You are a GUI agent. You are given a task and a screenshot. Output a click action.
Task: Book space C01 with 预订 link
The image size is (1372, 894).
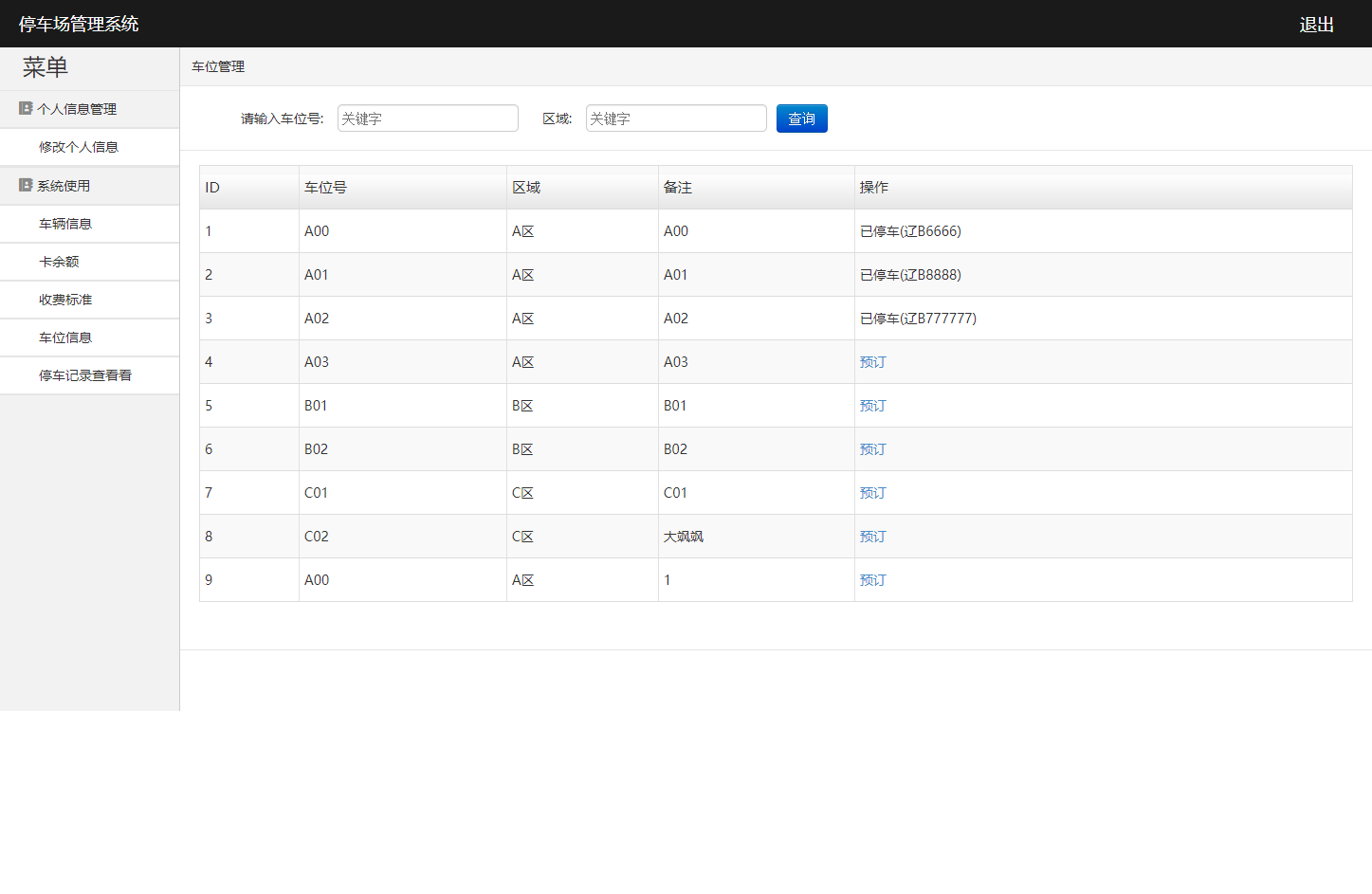[x=872, y=493]
